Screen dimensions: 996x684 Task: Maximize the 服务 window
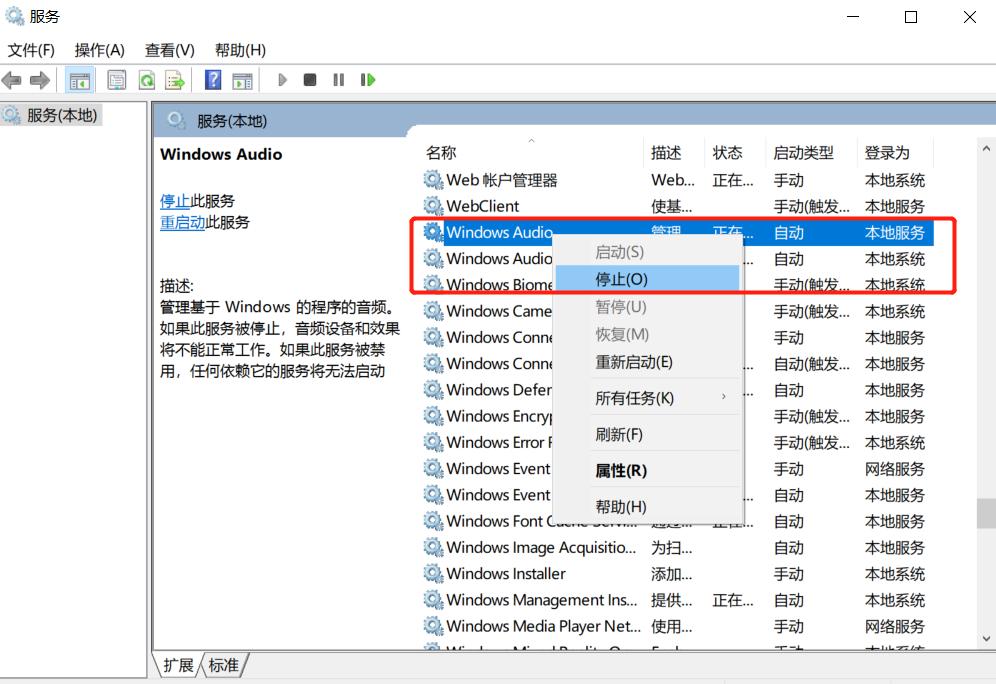911,17
